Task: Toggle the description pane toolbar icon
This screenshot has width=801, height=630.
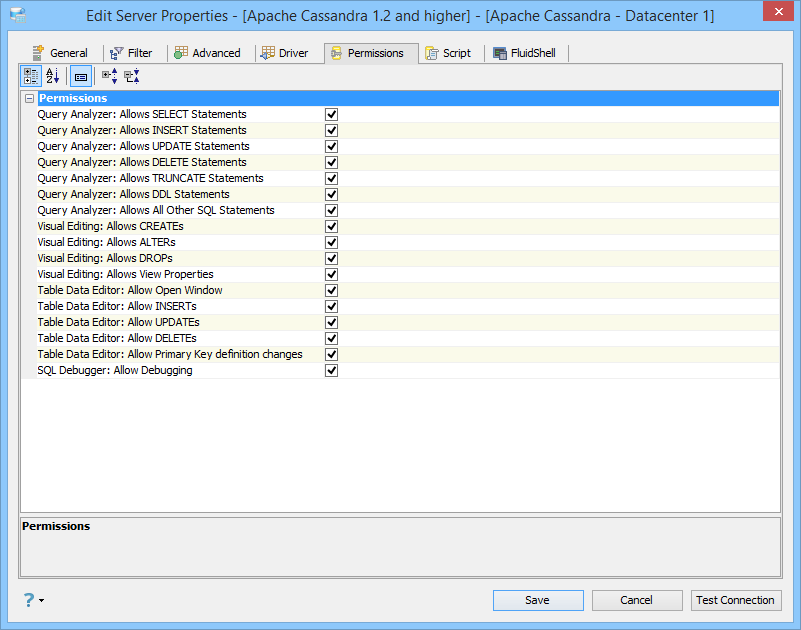Action: [x=81, y=77]
